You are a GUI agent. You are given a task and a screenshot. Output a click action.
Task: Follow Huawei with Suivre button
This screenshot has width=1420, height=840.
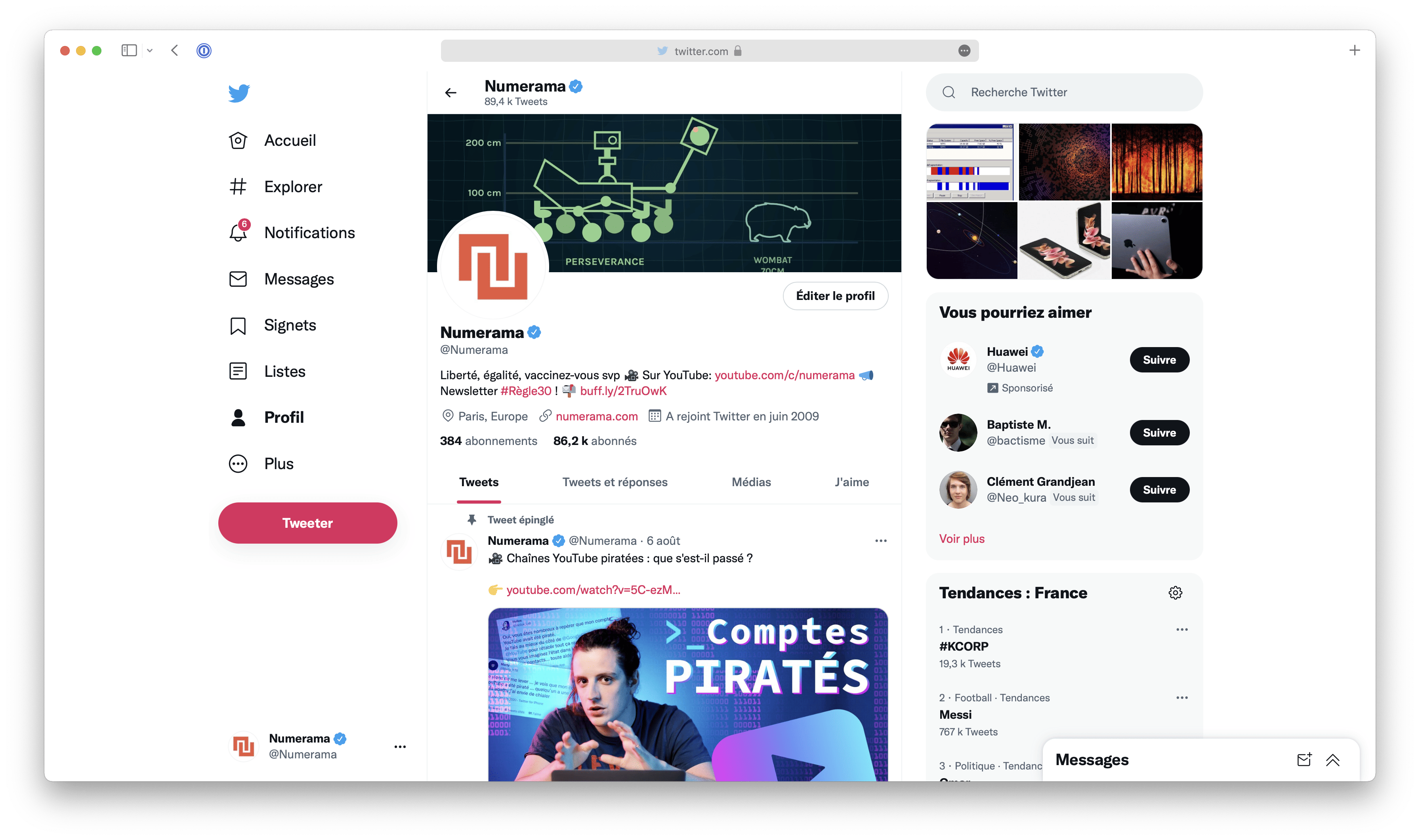(1159, 359)
